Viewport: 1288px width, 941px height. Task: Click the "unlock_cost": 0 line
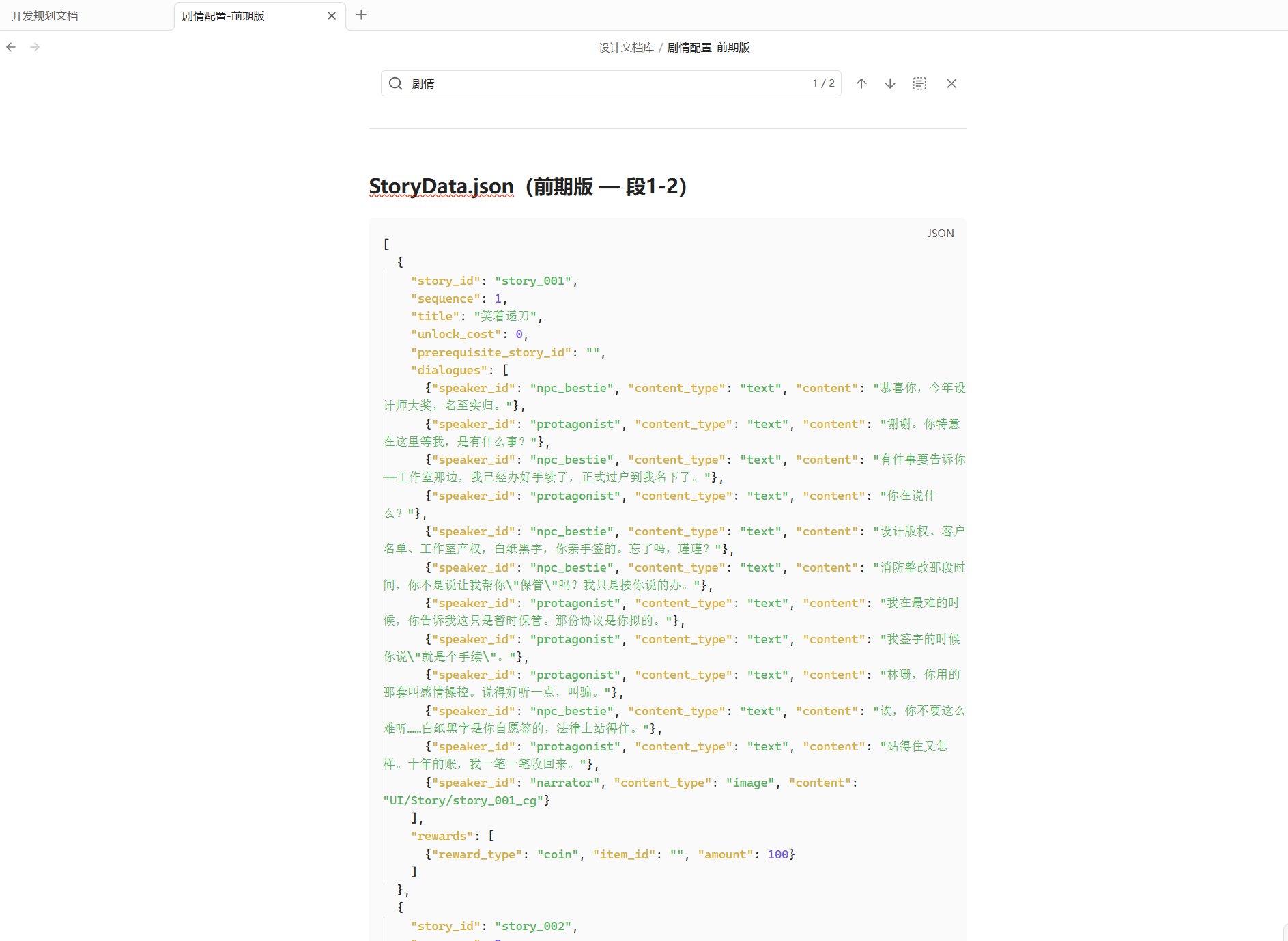click(x=470, y=334)
